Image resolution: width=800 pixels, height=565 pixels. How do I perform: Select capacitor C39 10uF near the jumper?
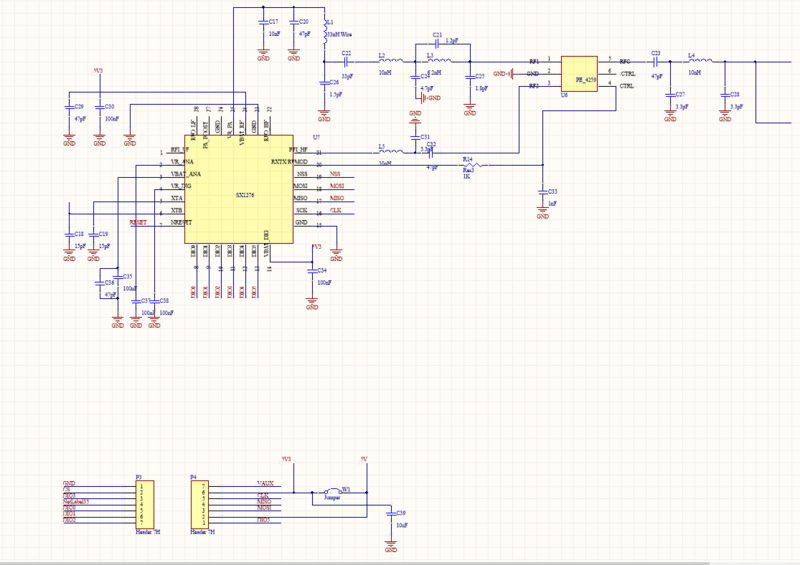pos(389,513)
